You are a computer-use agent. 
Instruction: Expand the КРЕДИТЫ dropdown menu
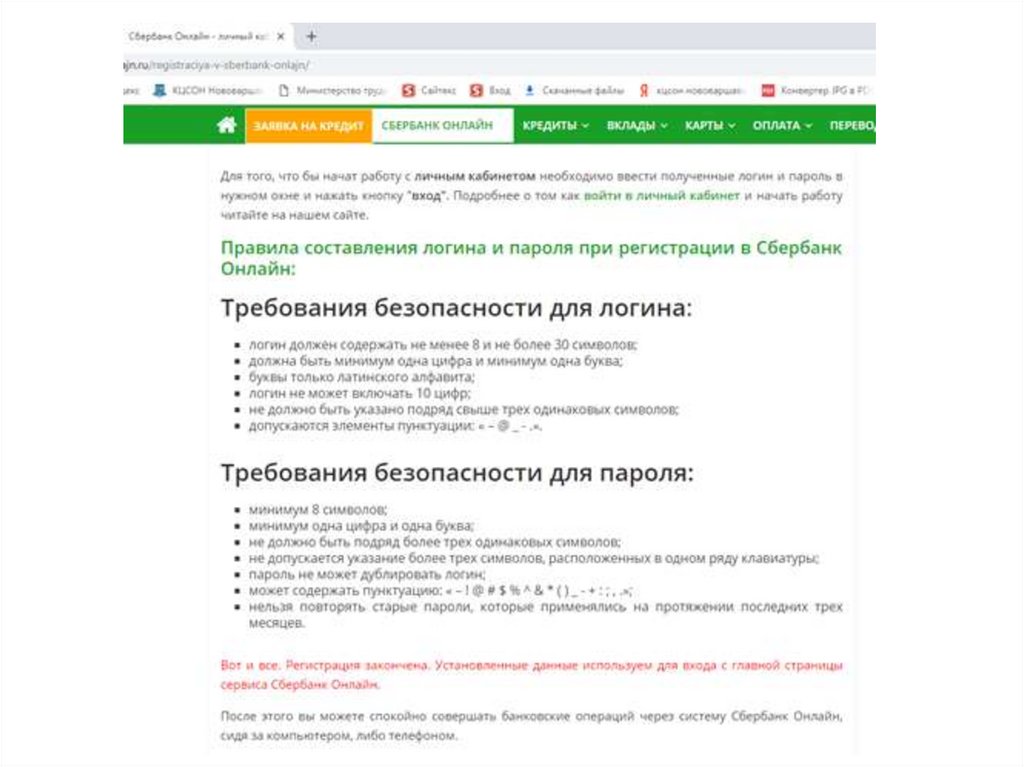555,125
